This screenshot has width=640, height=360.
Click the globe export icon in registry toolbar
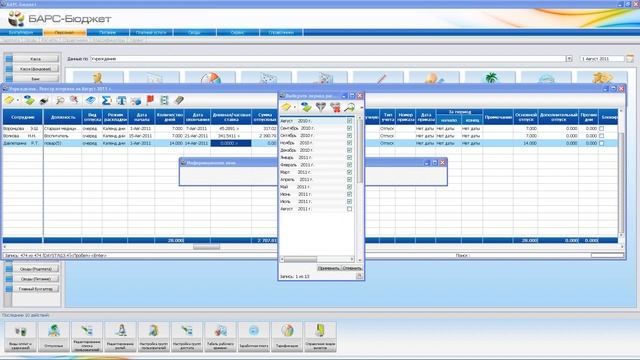tap(136, 100)
